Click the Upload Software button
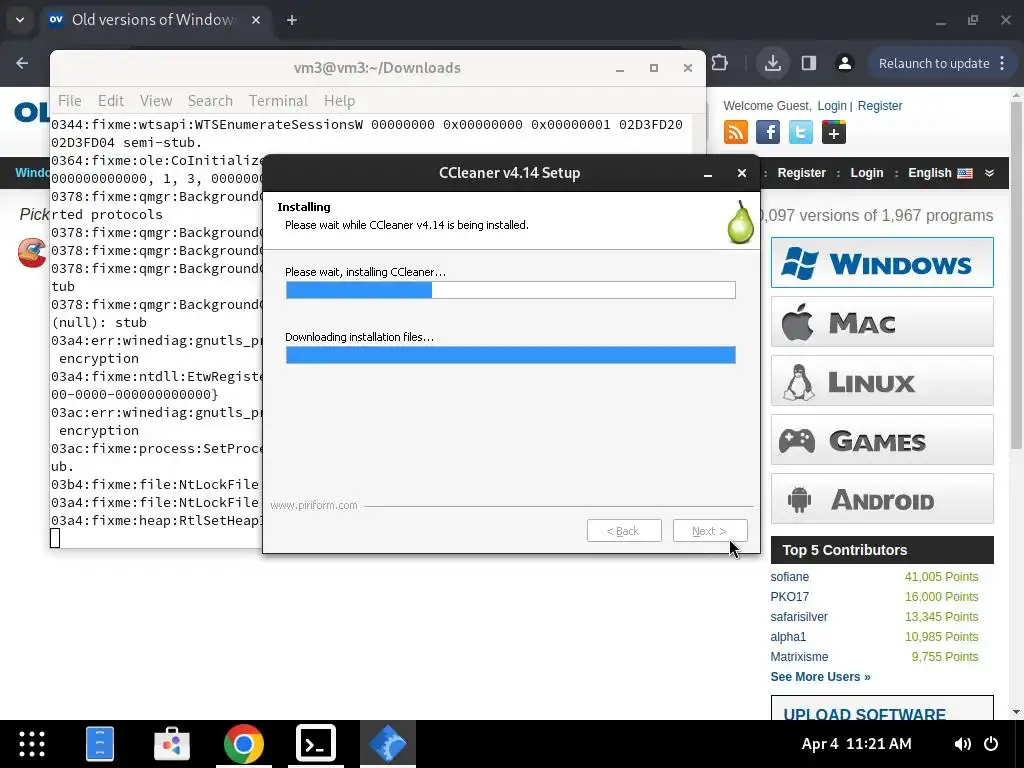1024x768 pixels. [882, 709]
